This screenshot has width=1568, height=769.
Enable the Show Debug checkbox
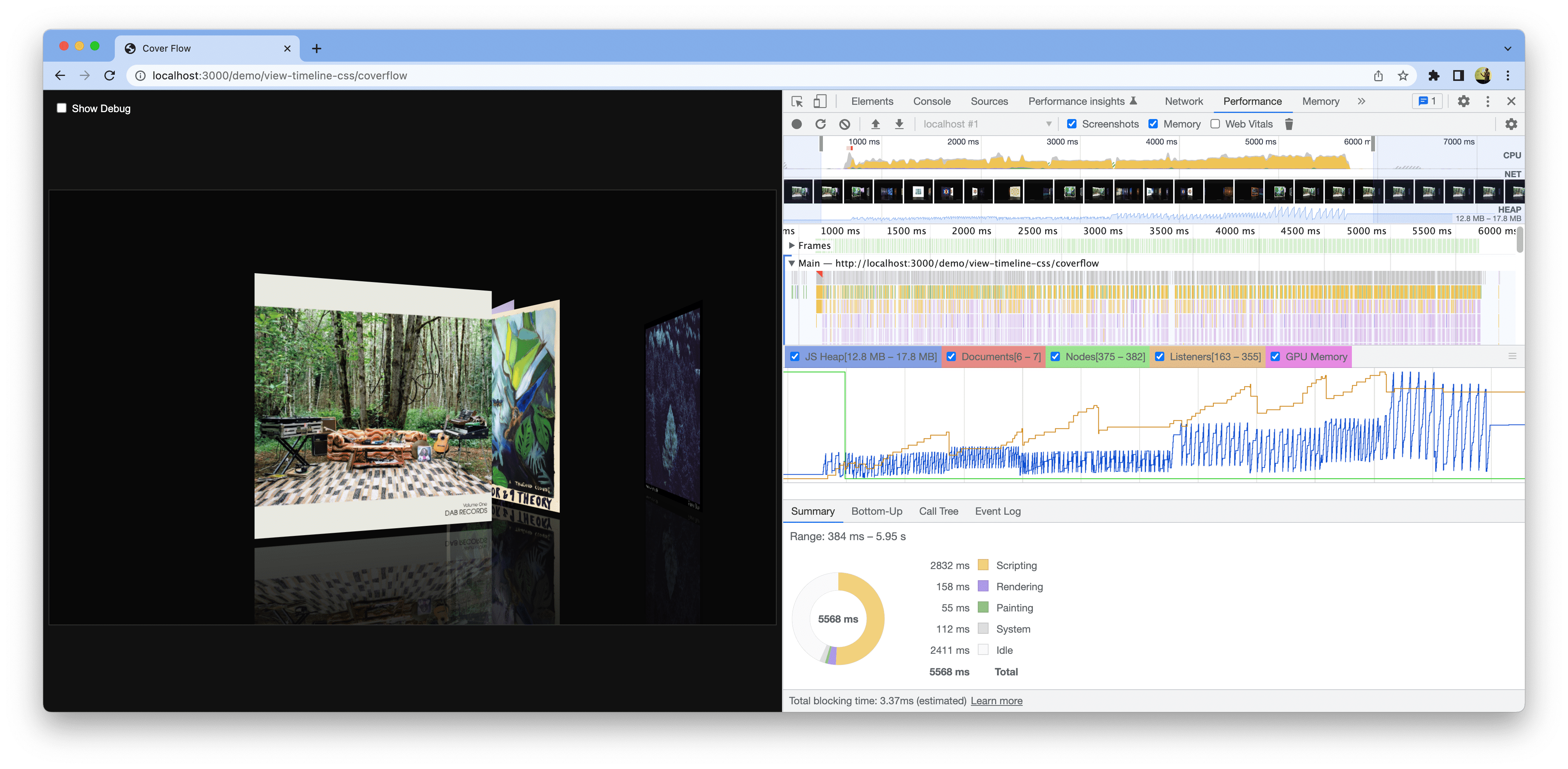[x=60, y=108]
